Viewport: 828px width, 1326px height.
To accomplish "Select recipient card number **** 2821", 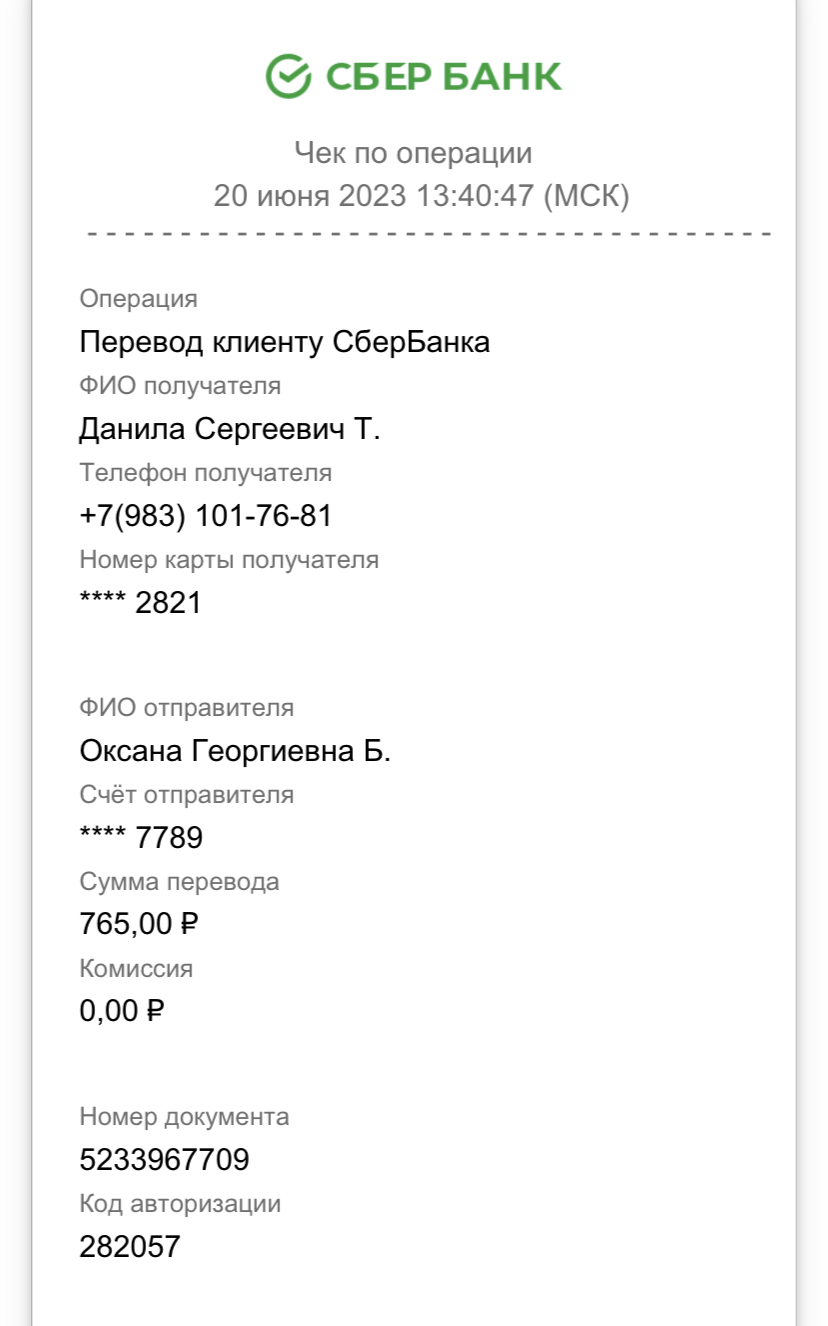I will [140, 602].
